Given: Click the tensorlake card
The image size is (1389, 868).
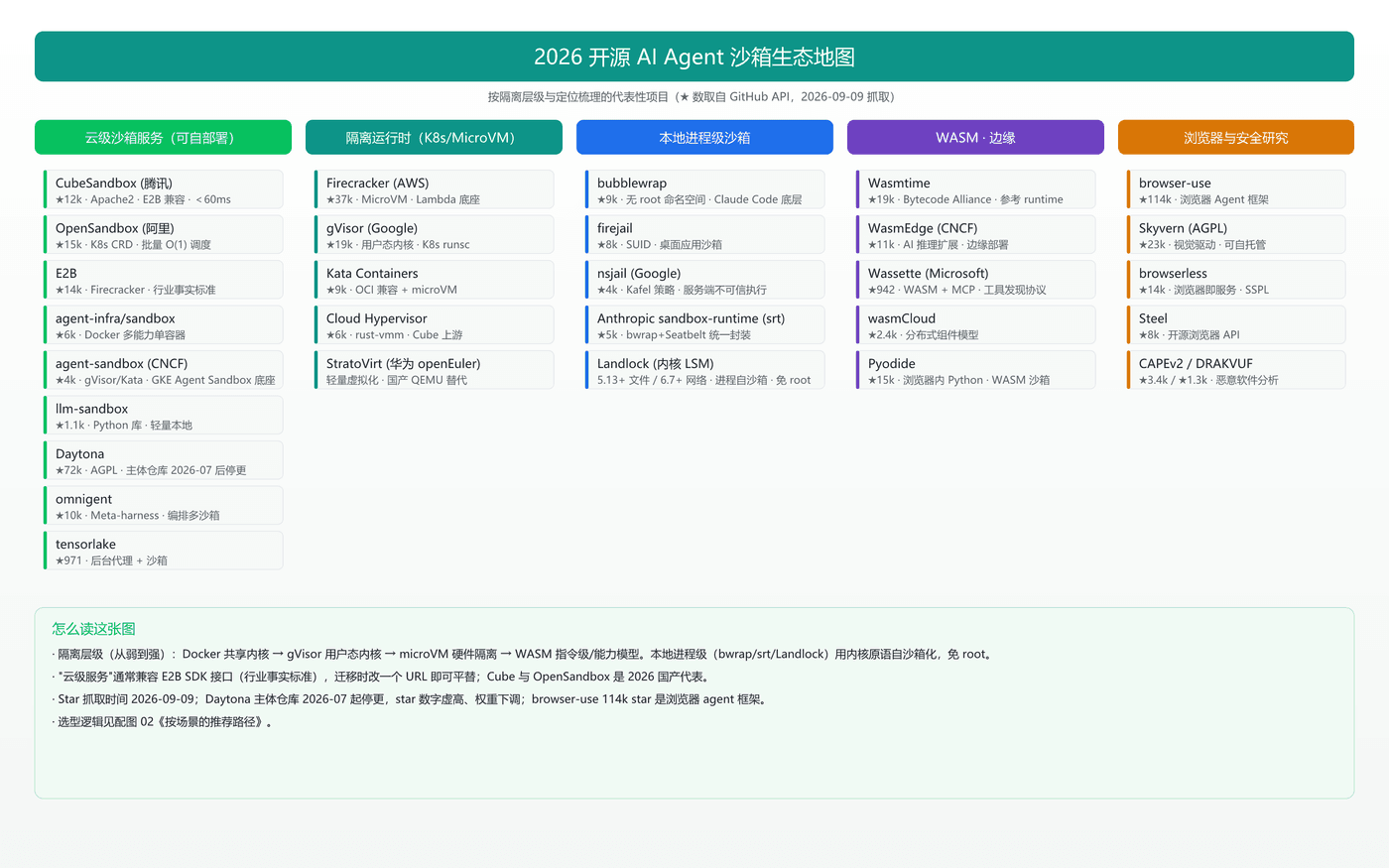Looking at the screenshot, I should pos(163,551).
